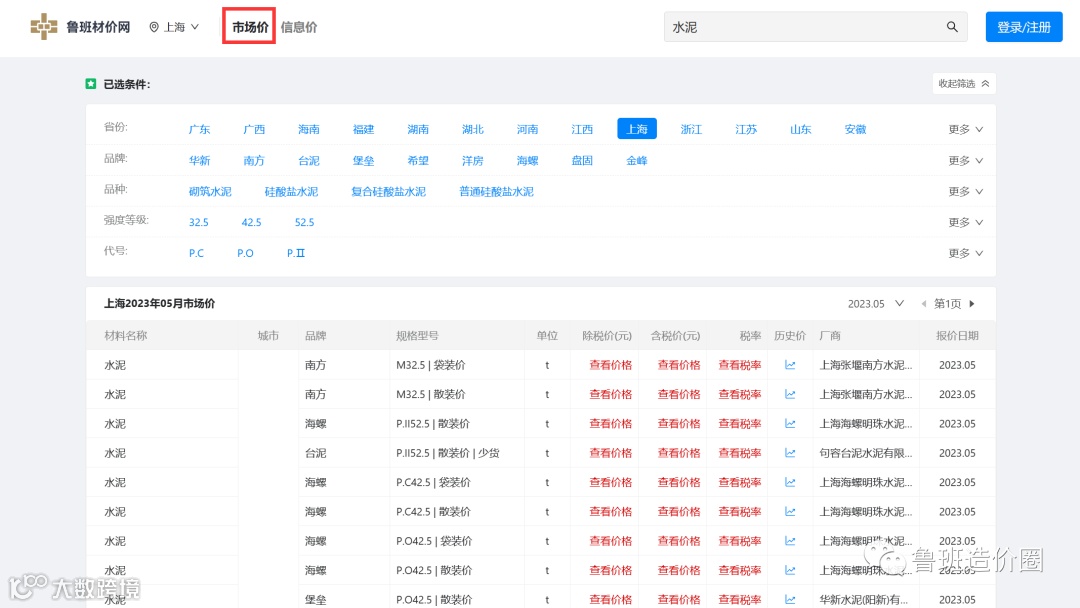Click the 鲁班材价网 logo icon
Screen dimensions: 1080x608
pos(43,27)
